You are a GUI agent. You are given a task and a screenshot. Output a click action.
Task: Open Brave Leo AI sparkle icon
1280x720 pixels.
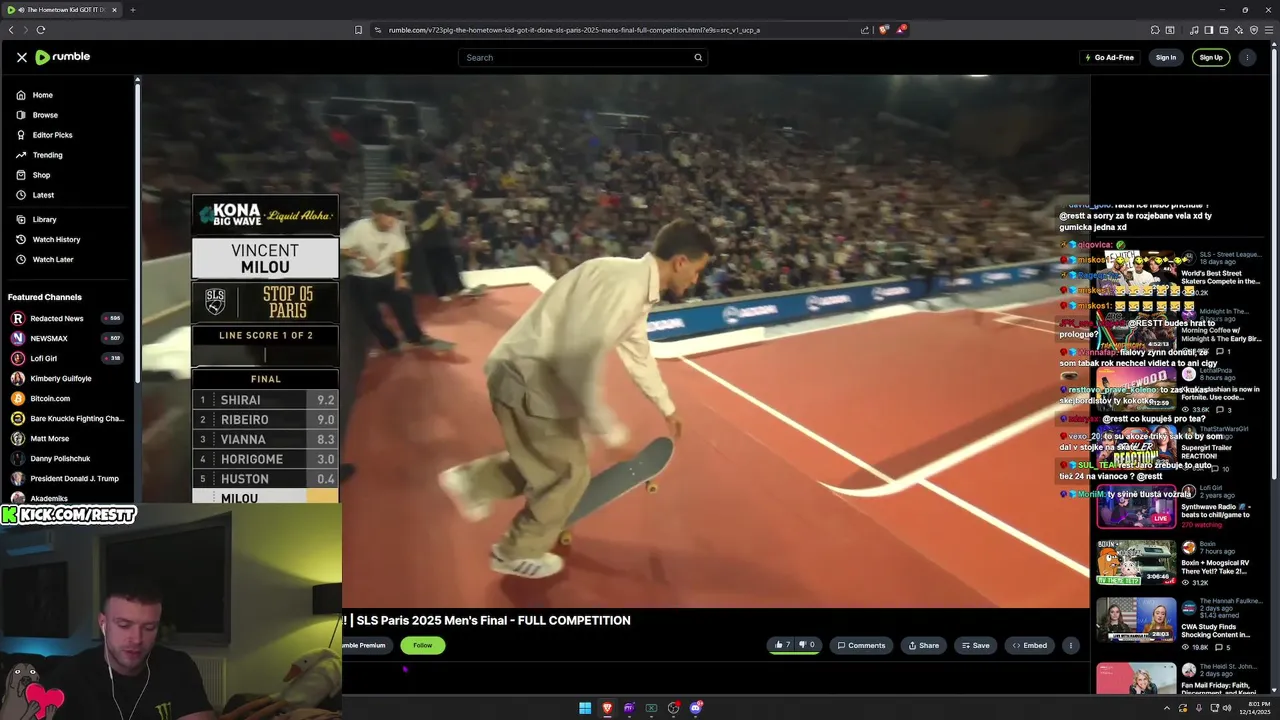click(x=1238, y=30)
